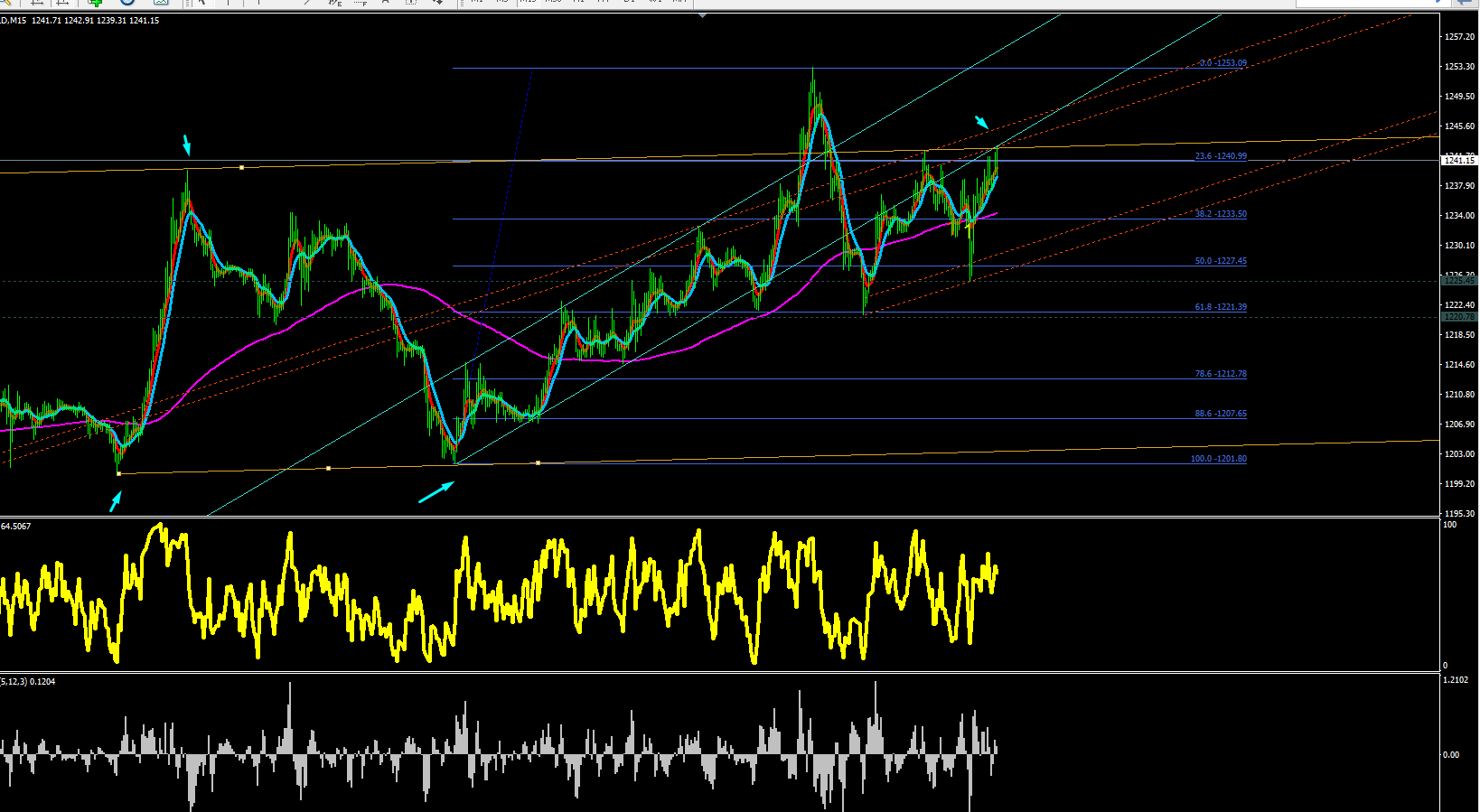Click the 0.00 level on histogram scale

click(x=1451, y=755)
